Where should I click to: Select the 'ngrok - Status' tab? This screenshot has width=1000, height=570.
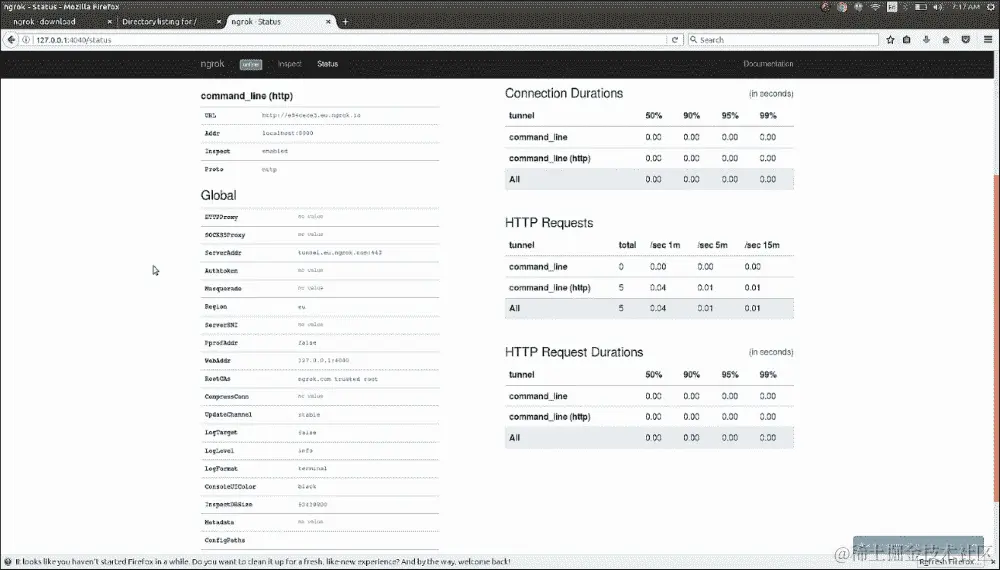click(281, 22)
